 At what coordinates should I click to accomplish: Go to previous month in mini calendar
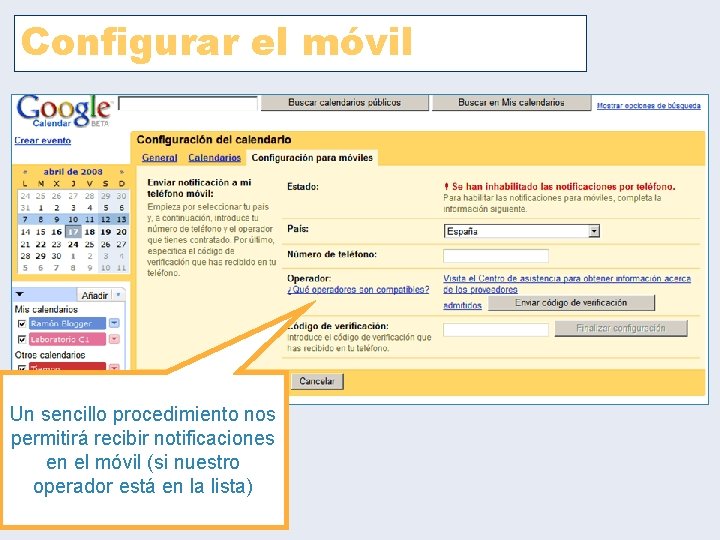(25, 172)
